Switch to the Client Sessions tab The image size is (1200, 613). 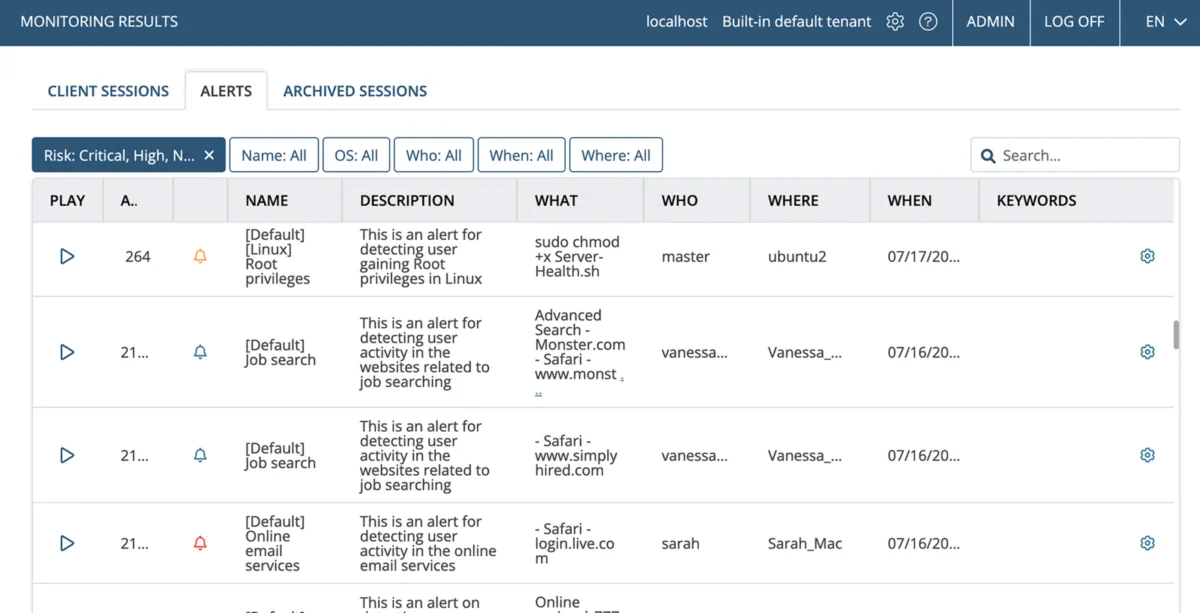(108, 91)
